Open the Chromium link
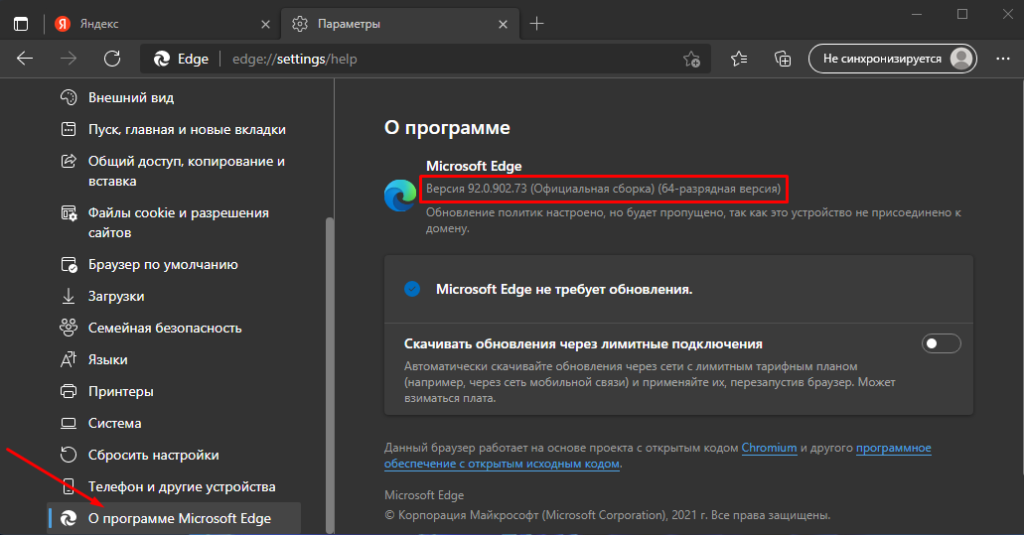This screenshot has height=535, width=1024. click(x=769, y=448)
